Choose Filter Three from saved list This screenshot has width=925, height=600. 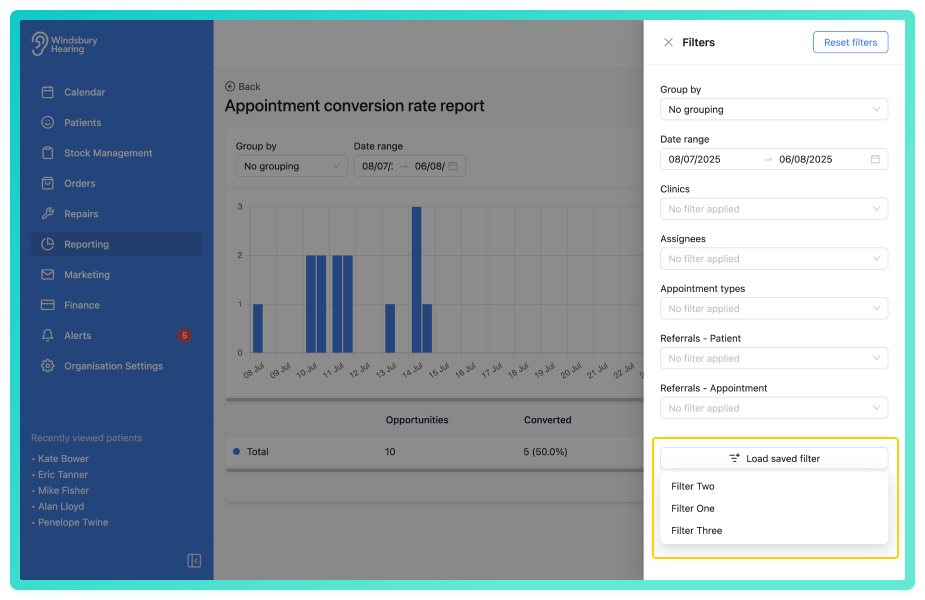696,531
